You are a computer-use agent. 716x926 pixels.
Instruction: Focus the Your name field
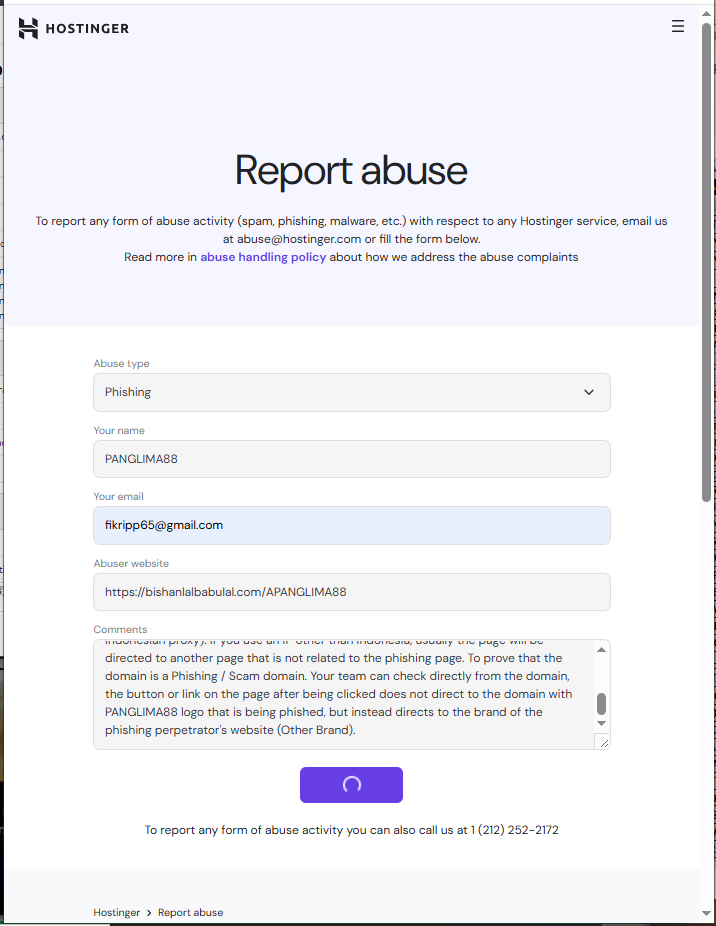point(352,459)
